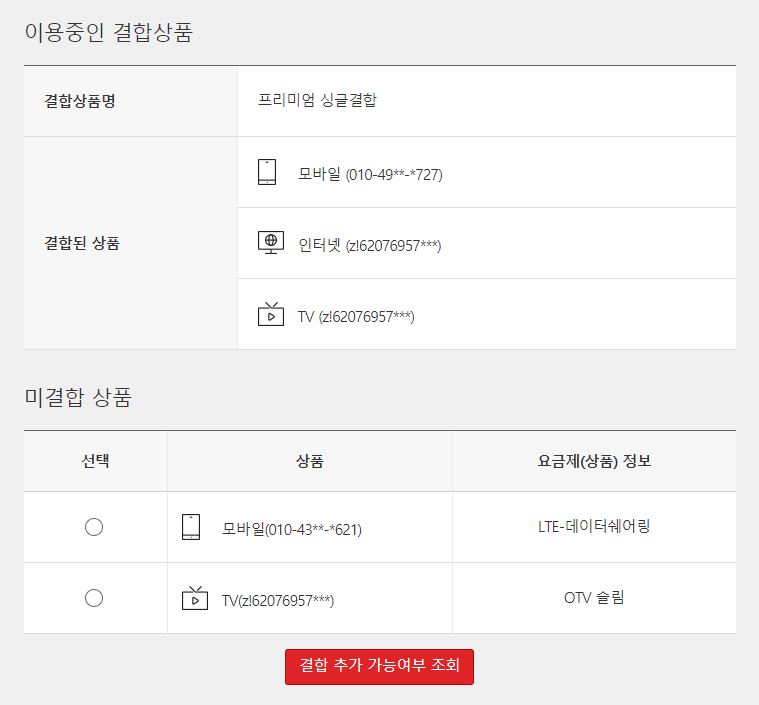The image size is (759, 705).
Task: Click the mobile icon in unbundled products
Action: point(191,527)
